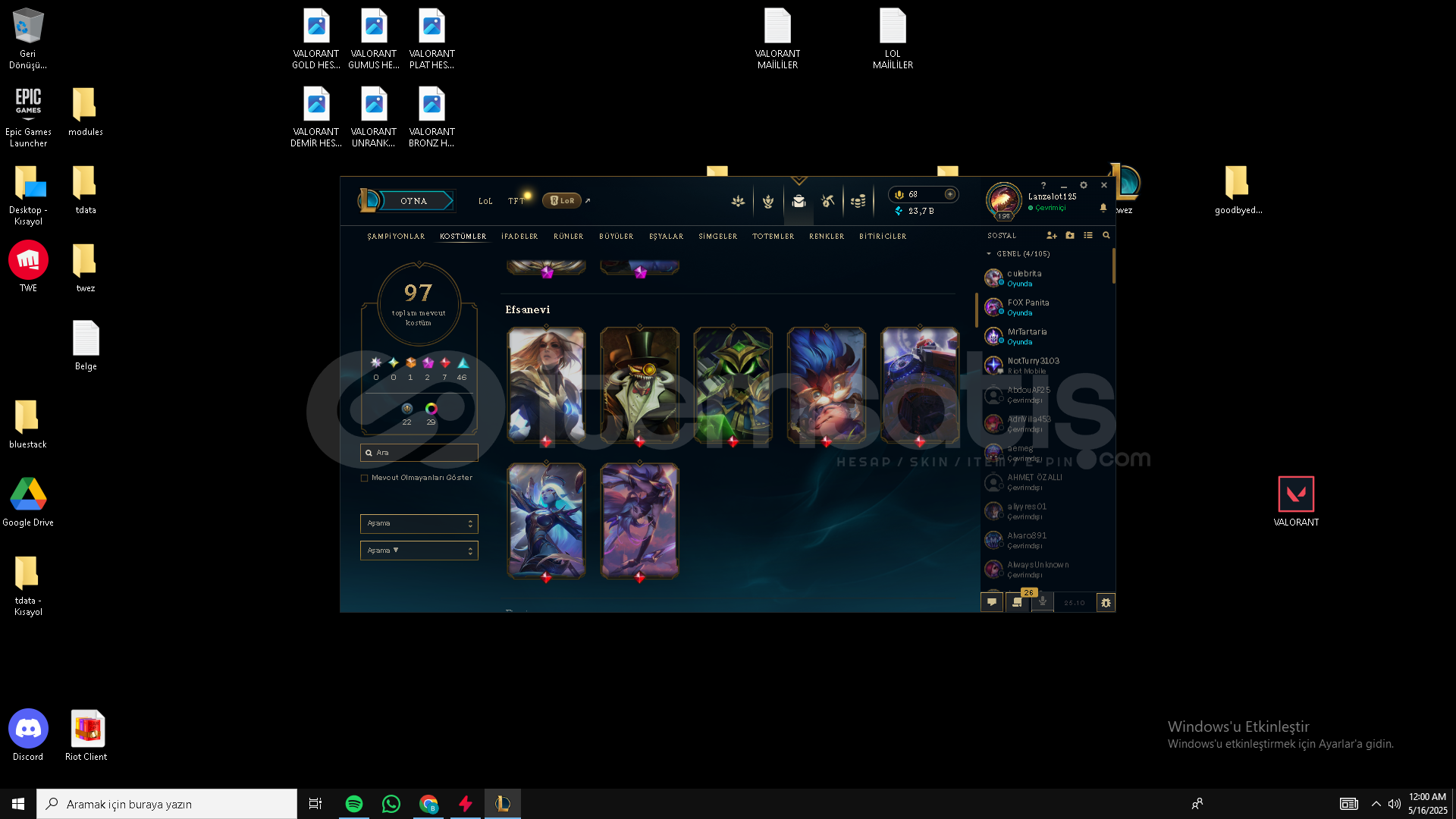This screenshot has width=1456, height=819.
Task: Open WhatsApp from the taskbar
Action: point(391,804)
